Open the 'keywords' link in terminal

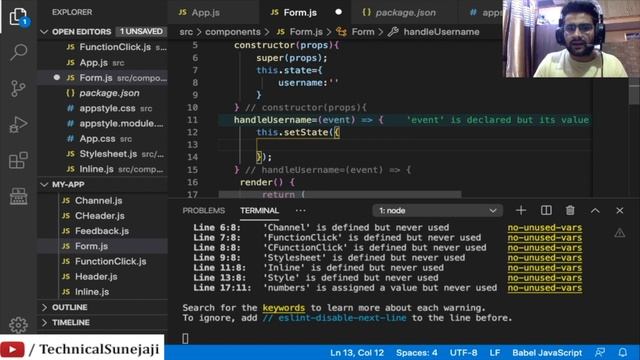[x=284, y=308]
